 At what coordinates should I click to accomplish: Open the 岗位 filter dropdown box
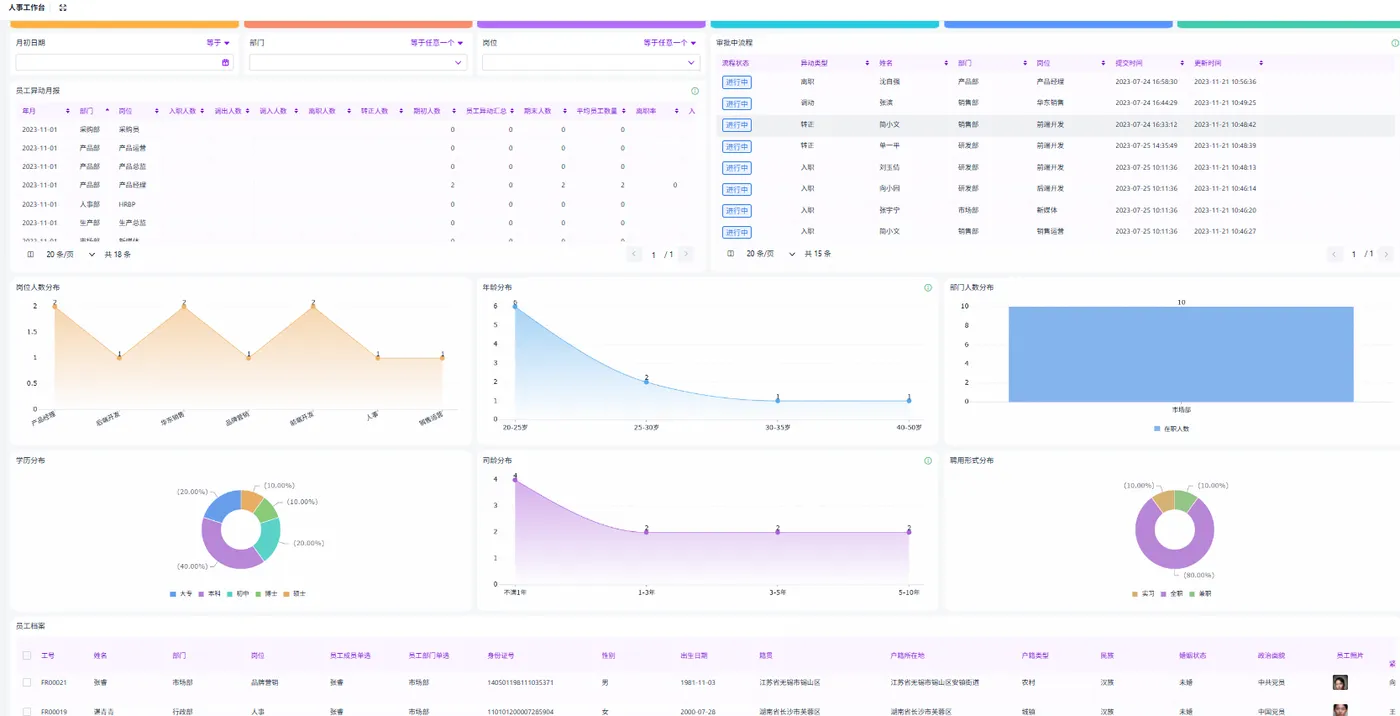591,62
